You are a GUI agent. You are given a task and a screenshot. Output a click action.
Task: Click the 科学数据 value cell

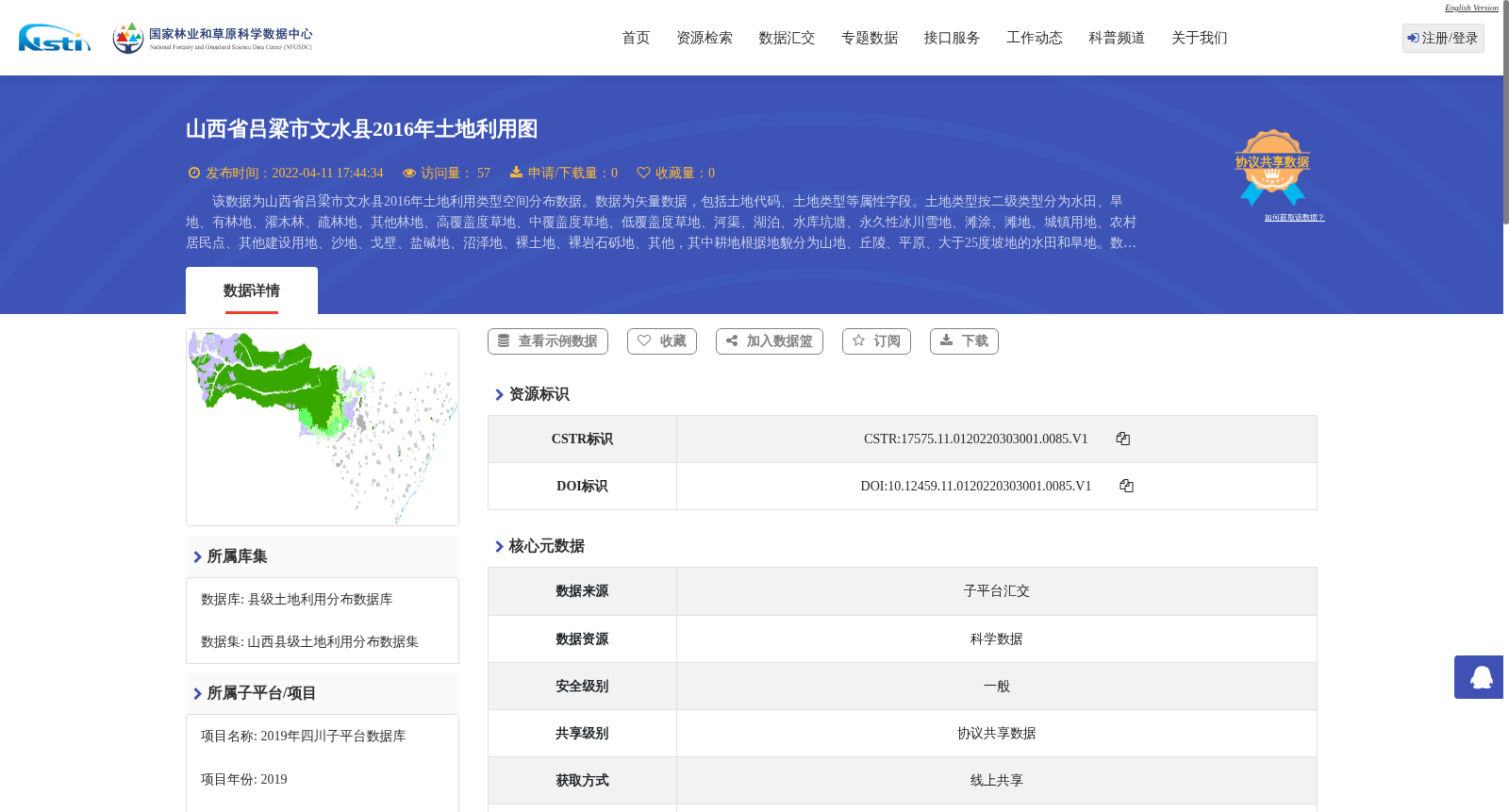pyautogui.click(x=997, y=639)
